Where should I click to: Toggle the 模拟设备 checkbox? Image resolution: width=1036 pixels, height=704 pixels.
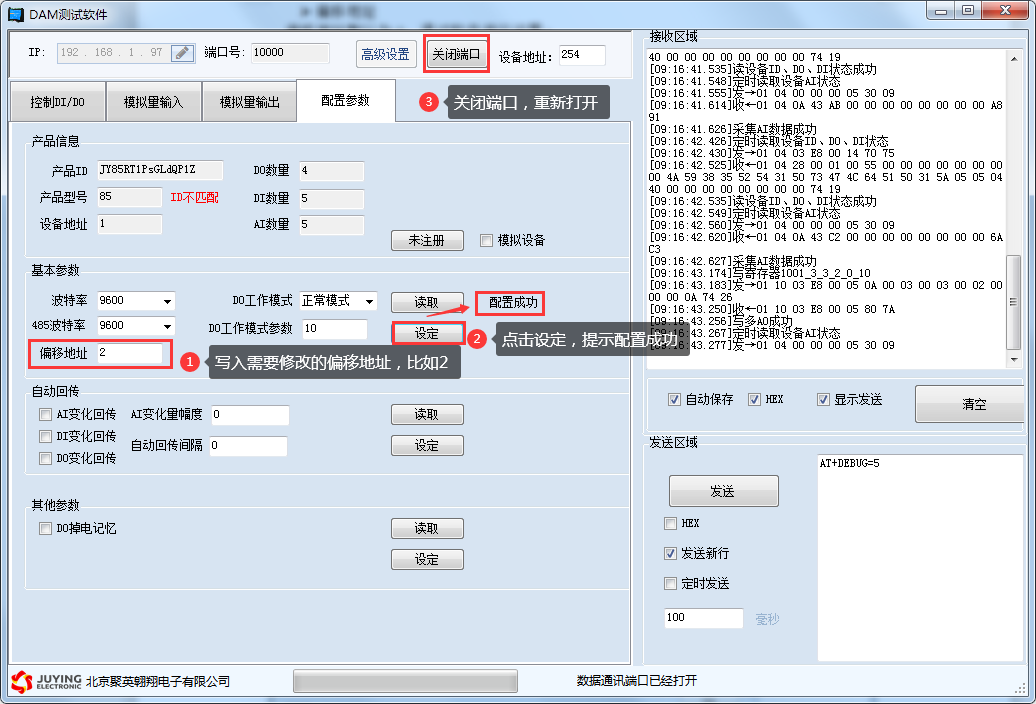point(487,240)
